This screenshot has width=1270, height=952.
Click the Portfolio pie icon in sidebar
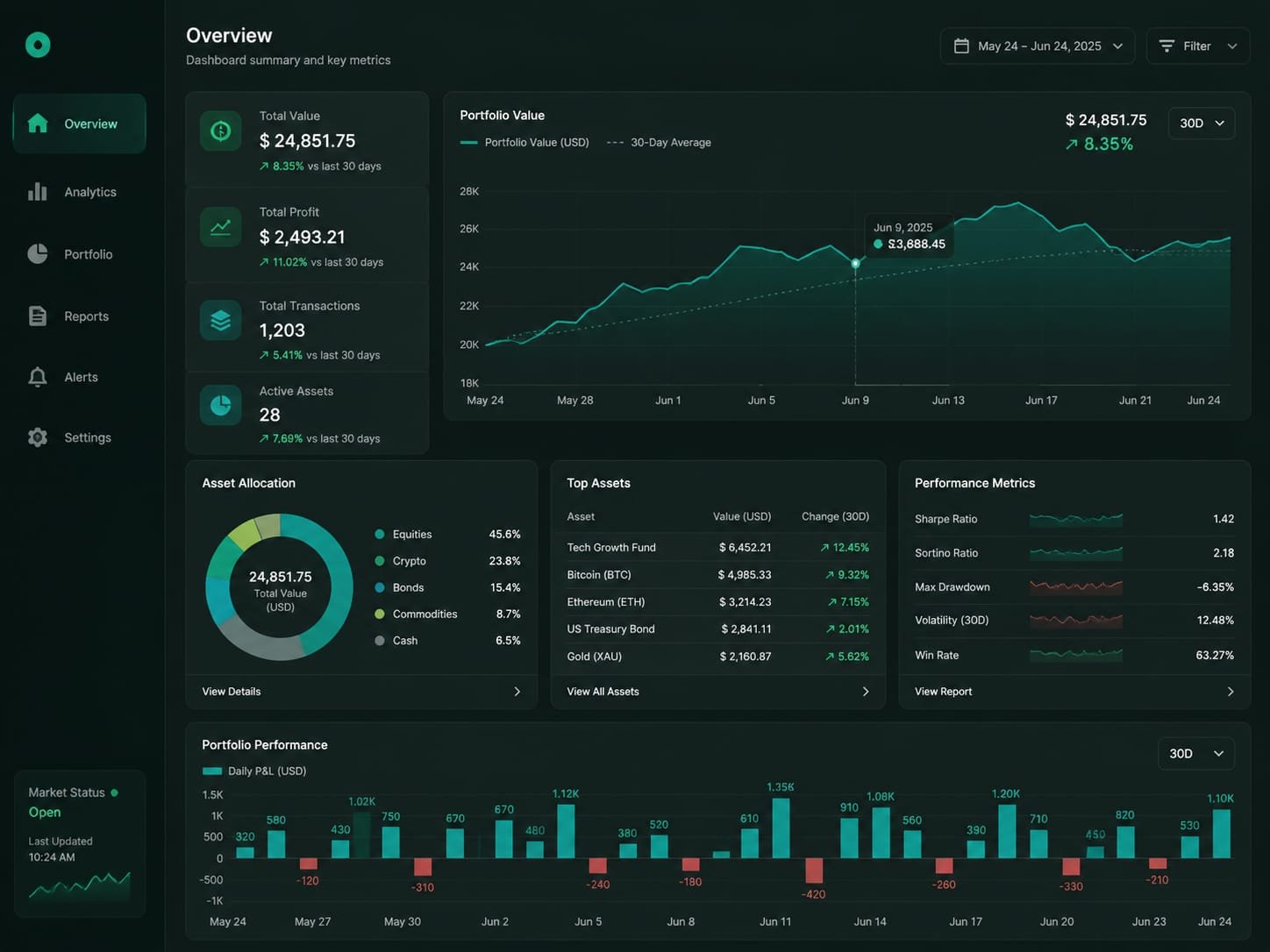[x=38, y=253]
